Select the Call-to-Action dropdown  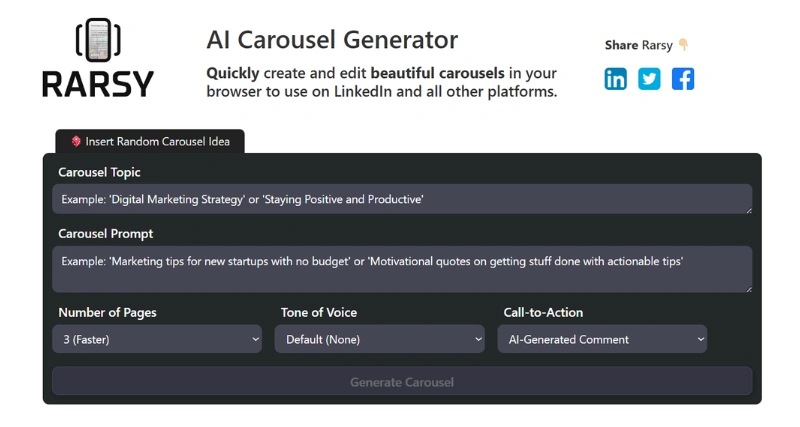pos(603,339)
